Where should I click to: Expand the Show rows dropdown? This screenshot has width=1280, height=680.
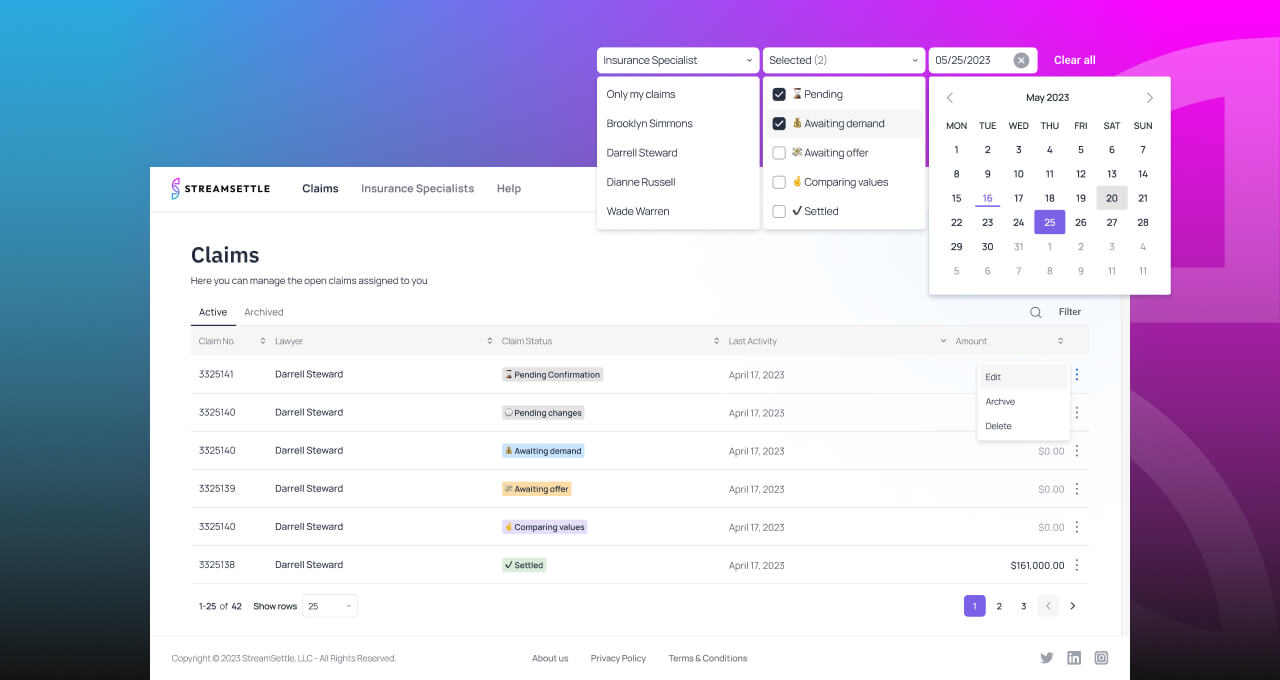[330, 606]
